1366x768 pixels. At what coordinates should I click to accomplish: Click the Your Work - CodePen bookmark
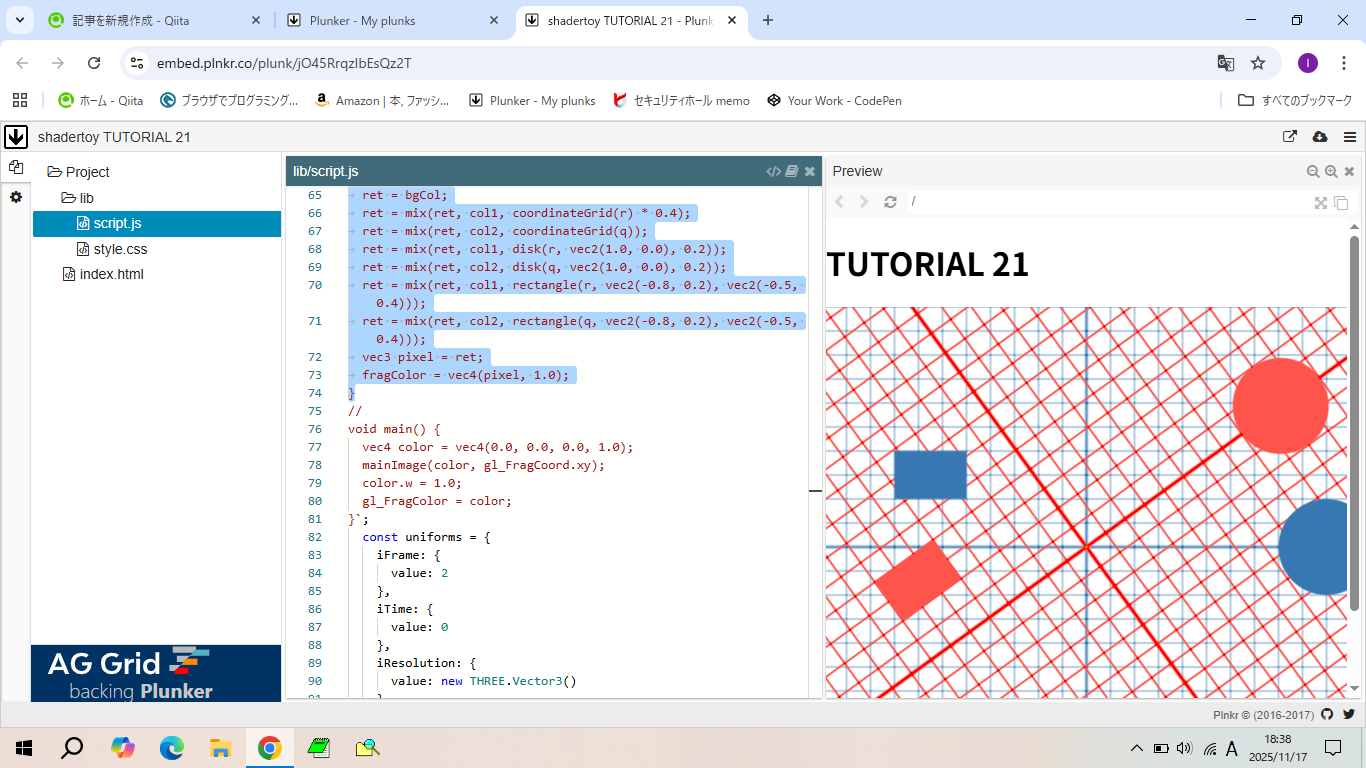(x=834, y=100)
